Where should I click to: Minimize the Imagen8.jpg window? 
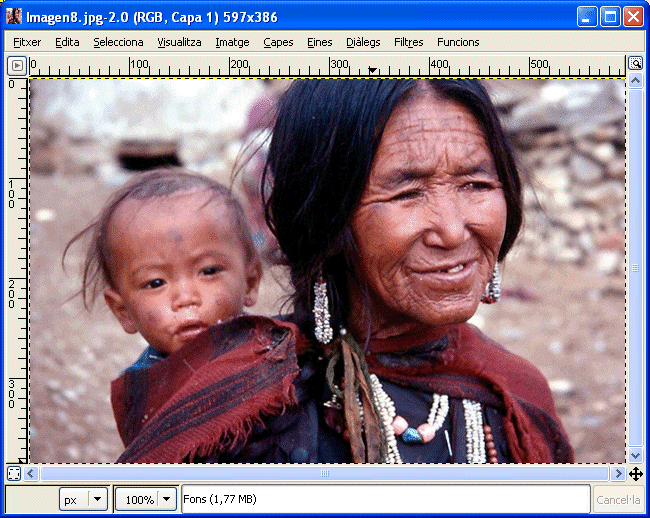coord(587,17)
